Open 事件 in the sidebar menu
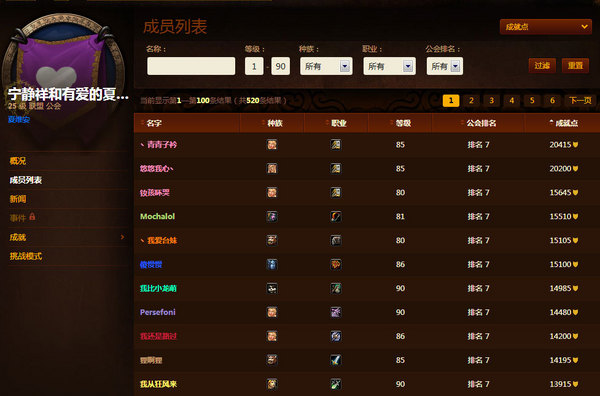Image resolution: width=600 pixels, height=396 pixels. [x=18, y=218]
